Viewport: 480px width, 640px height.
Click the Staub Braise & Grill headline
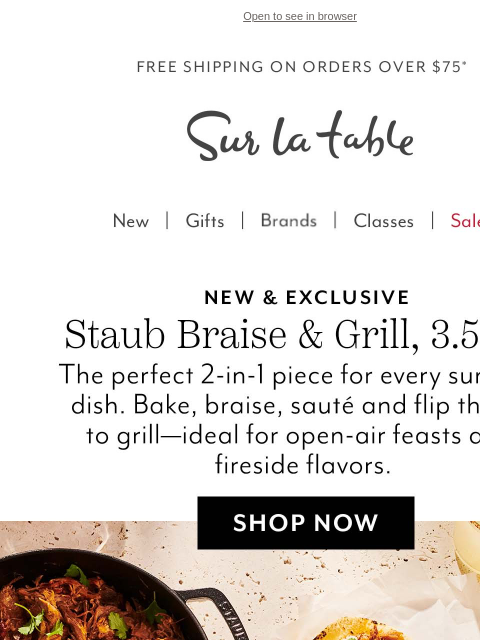(x=272, y=335)
